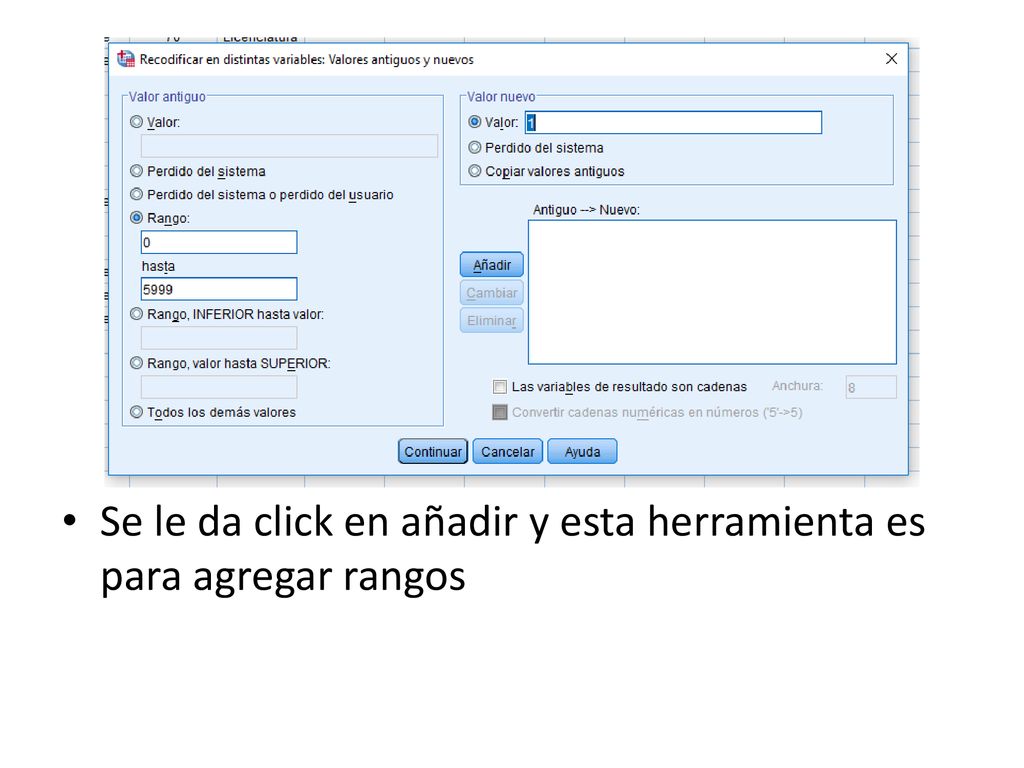Confirm with the Continuar button
1024x768 pixels.
pyautogui.click(x=432, y=451)
